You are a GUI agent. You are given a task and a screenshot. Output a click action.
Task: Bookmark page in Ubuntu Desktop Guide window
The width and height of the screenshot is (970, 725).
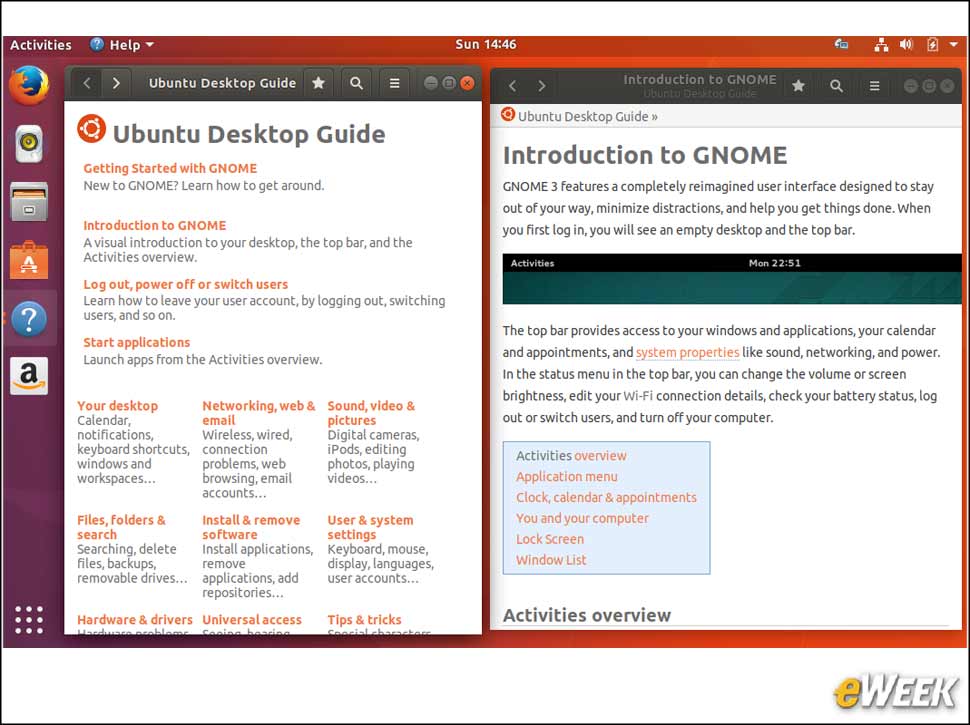(319, 83)
